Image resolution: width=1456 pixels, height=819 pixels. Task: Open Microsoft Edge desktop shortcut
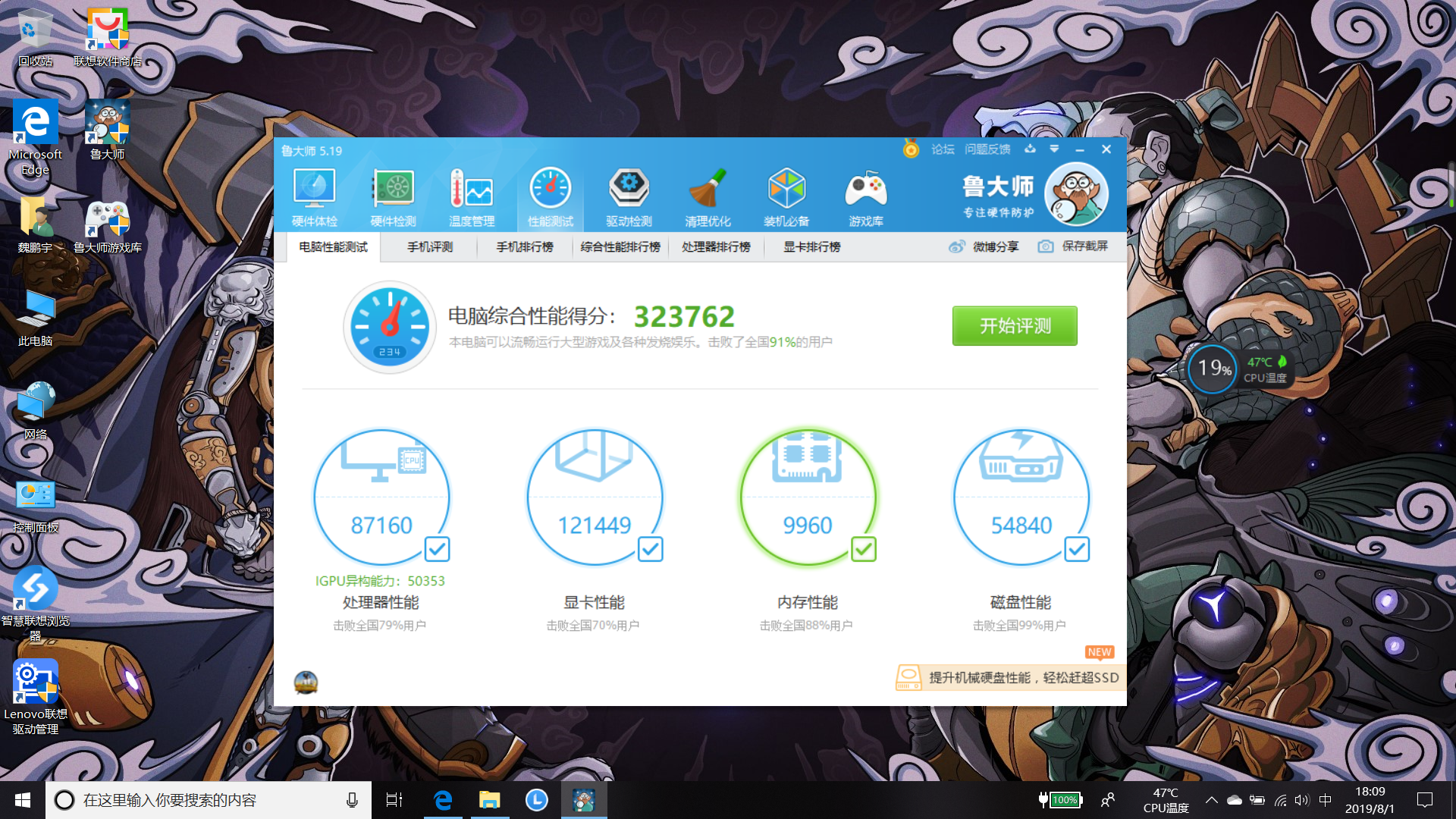click(35, 138)
